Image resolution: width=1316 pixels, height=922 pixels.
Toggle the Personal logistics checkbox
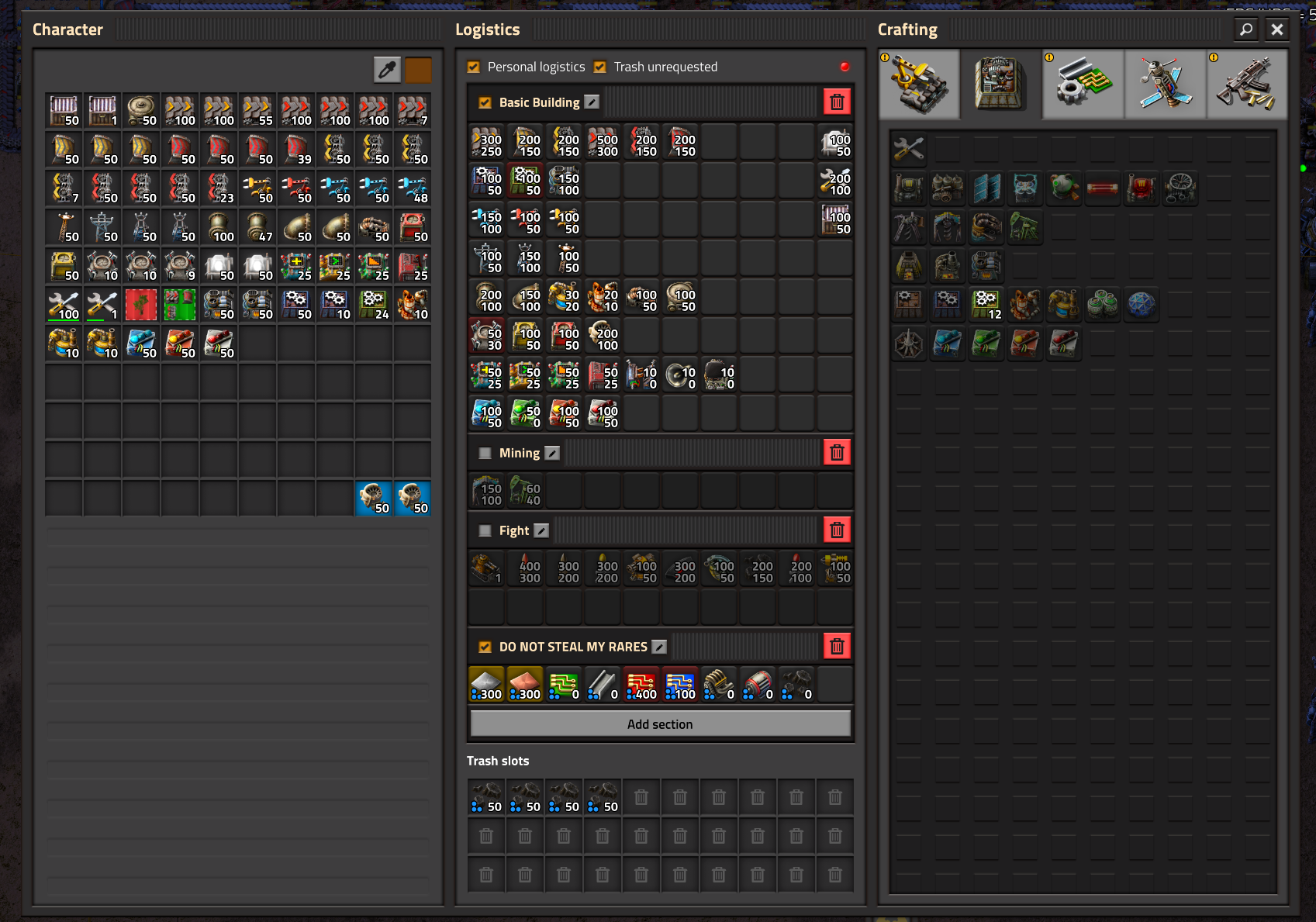tap(473, 67)
